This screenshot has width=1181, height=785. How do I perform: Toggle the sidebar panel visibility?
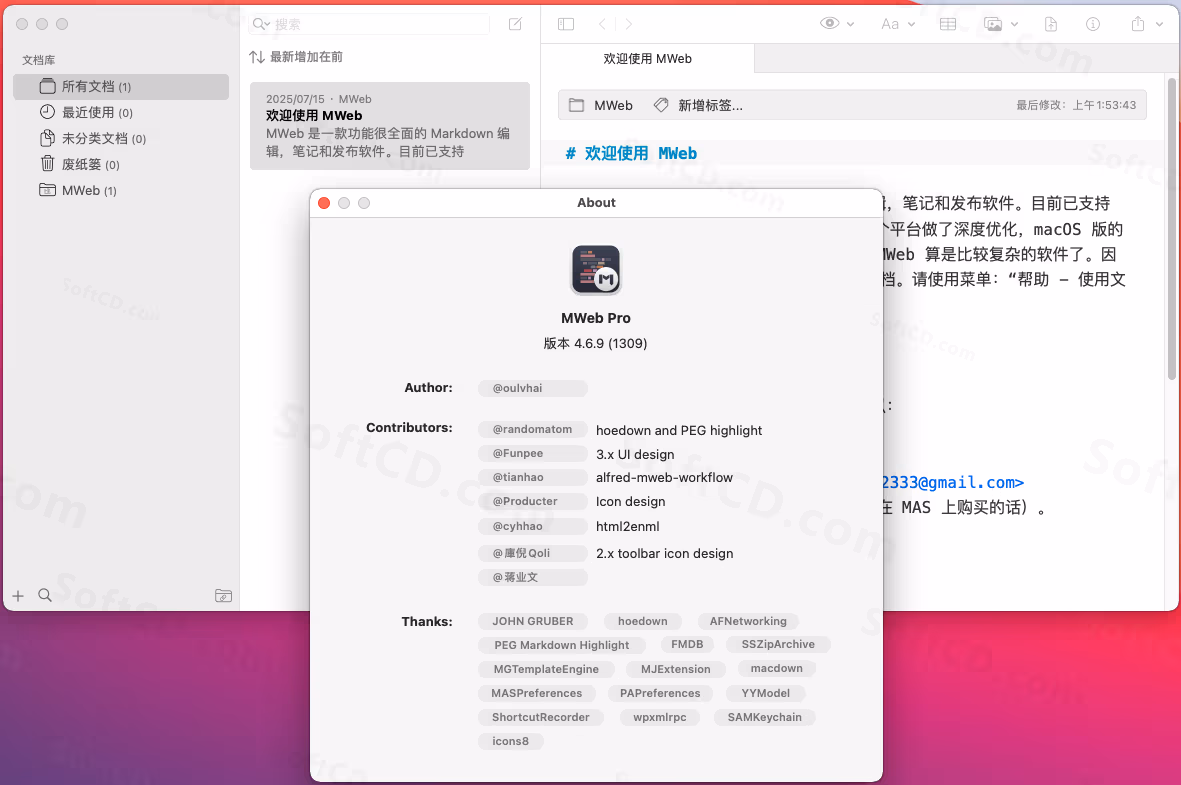coord(566,24)
